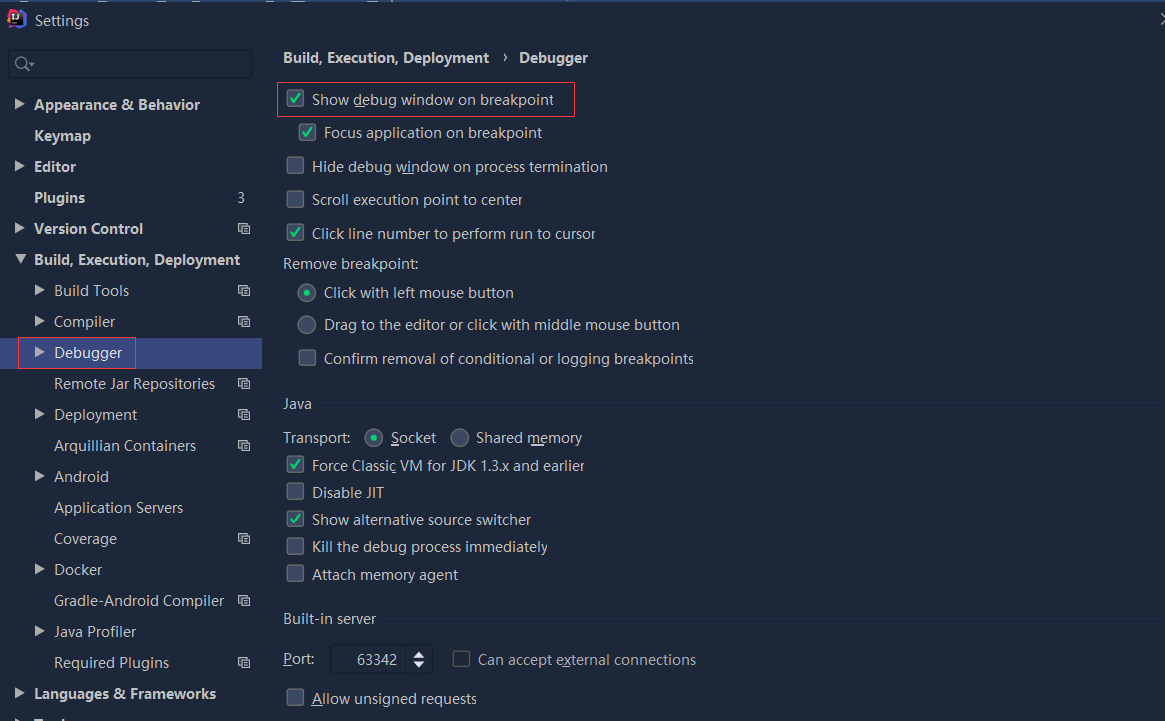Click the settings search input field
This screenshot has height=721, width=1165.
pyautogui.click(x=140, y=64)
